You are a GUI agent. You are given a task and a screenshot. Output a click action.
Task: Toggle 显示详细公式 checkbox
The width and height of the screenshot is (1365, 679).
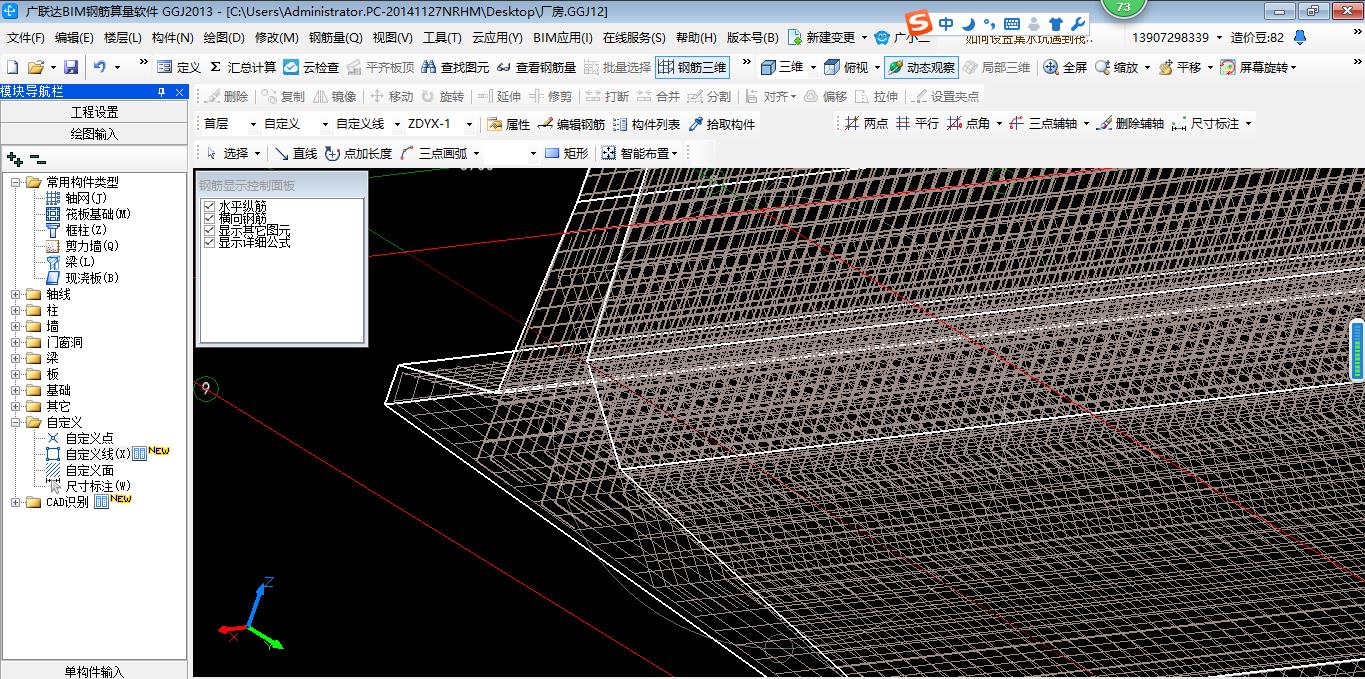pos(209,242)
